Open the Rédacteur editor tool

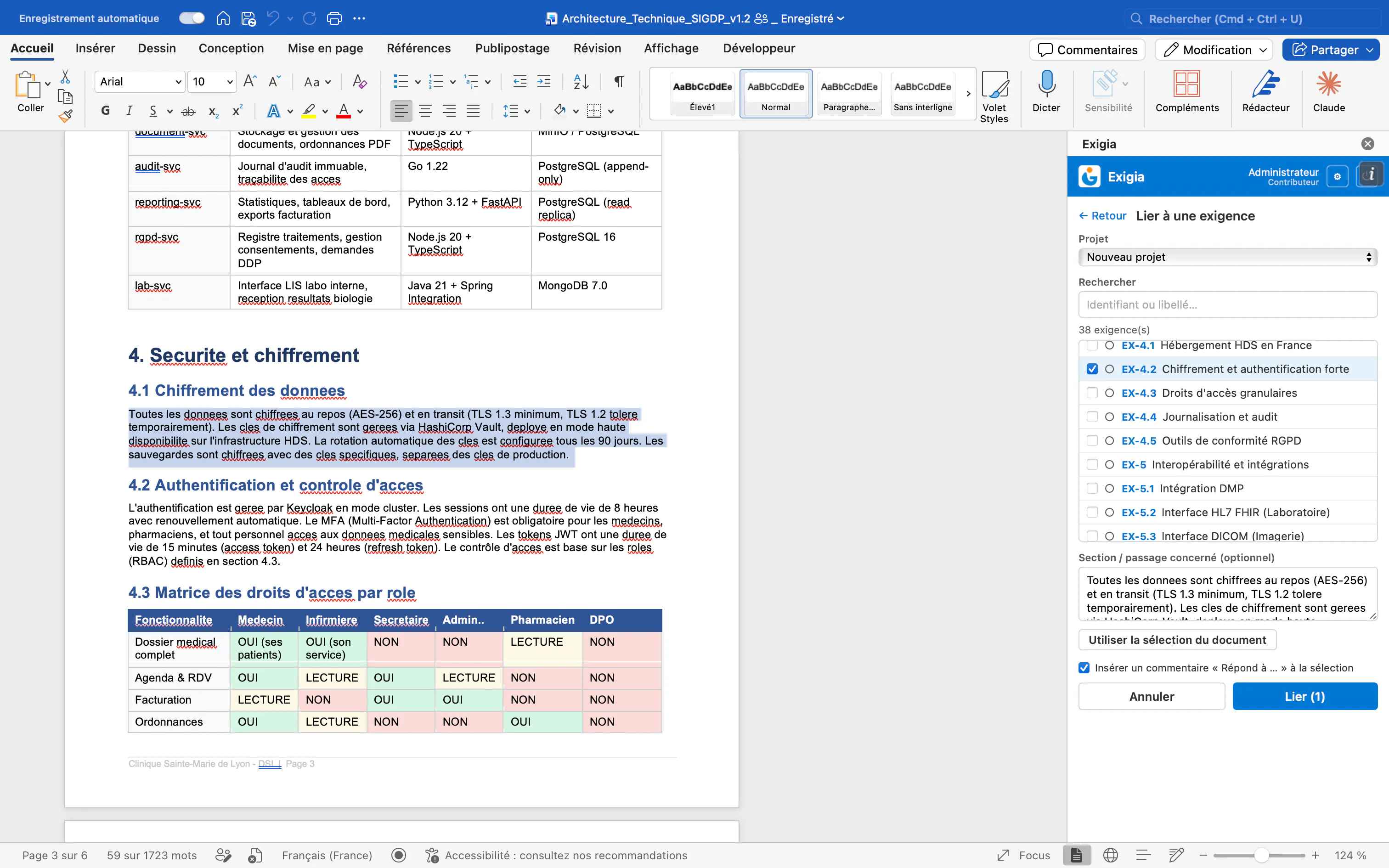(x=1265, y=84)
